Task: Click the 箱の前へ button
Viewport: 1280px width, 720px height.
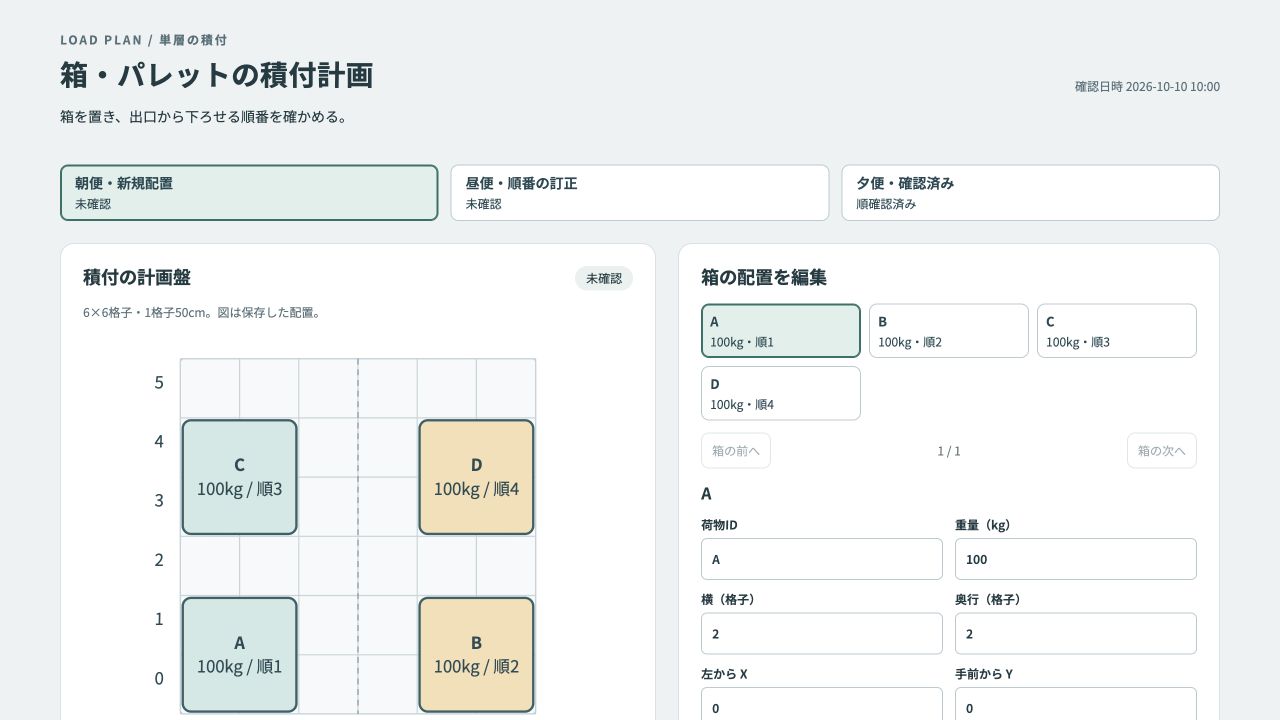Action: (736, 451)
